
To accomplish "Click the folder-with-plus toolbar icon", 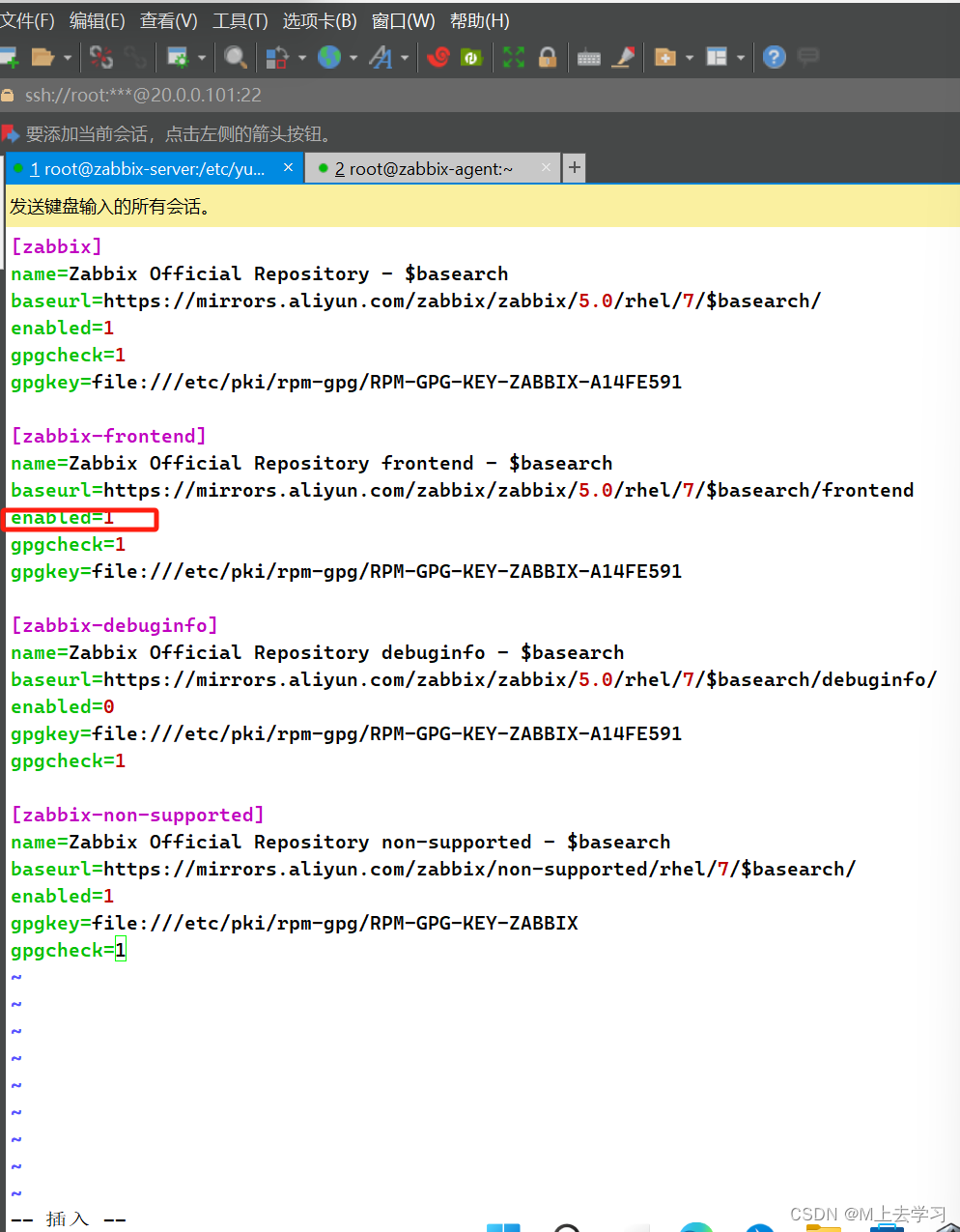I will (664, 58).
